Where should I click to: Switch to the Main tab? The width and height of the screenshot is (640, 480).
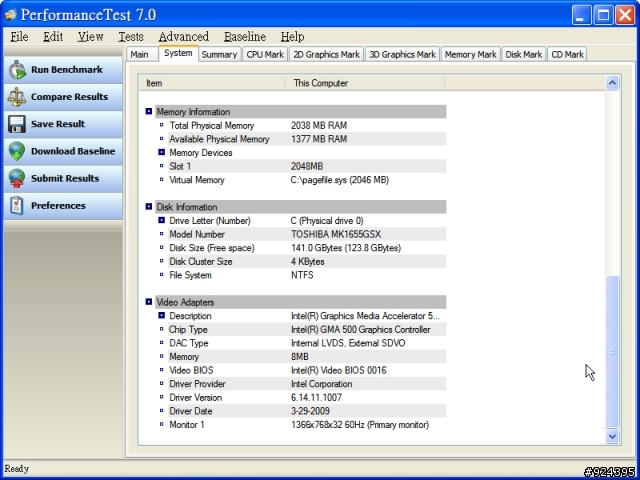coord(140,54)
